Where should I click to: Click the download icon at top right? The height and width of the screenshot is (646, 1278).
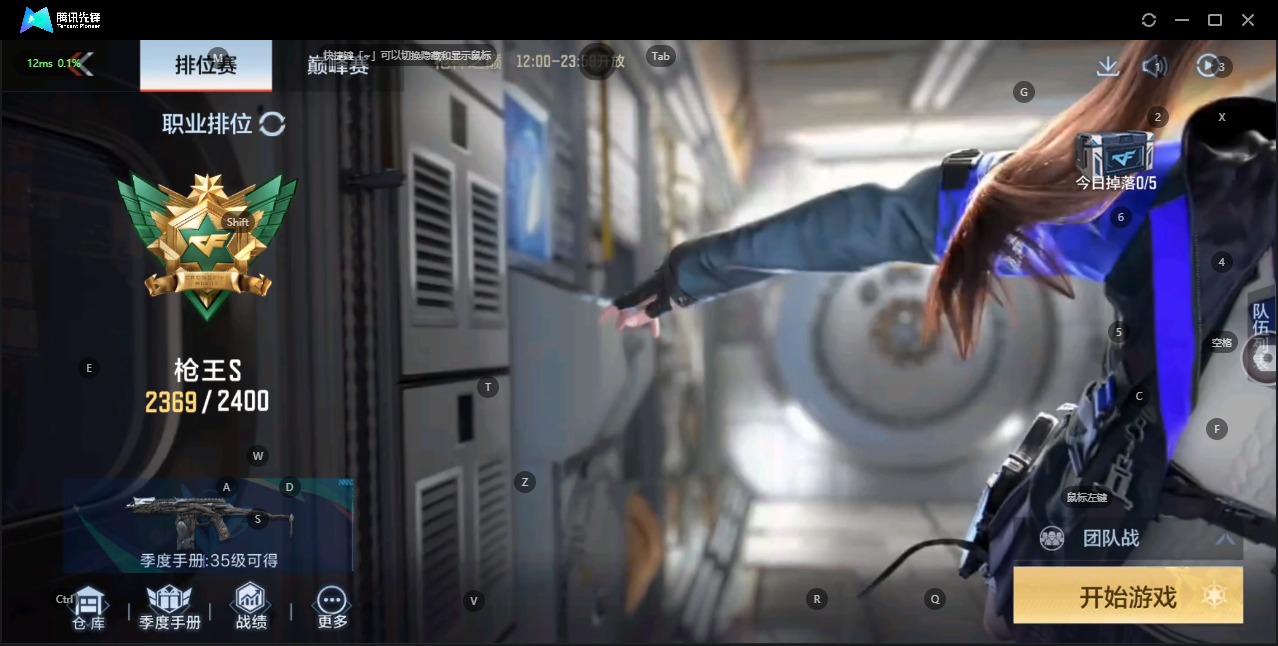coord(1107,66)
